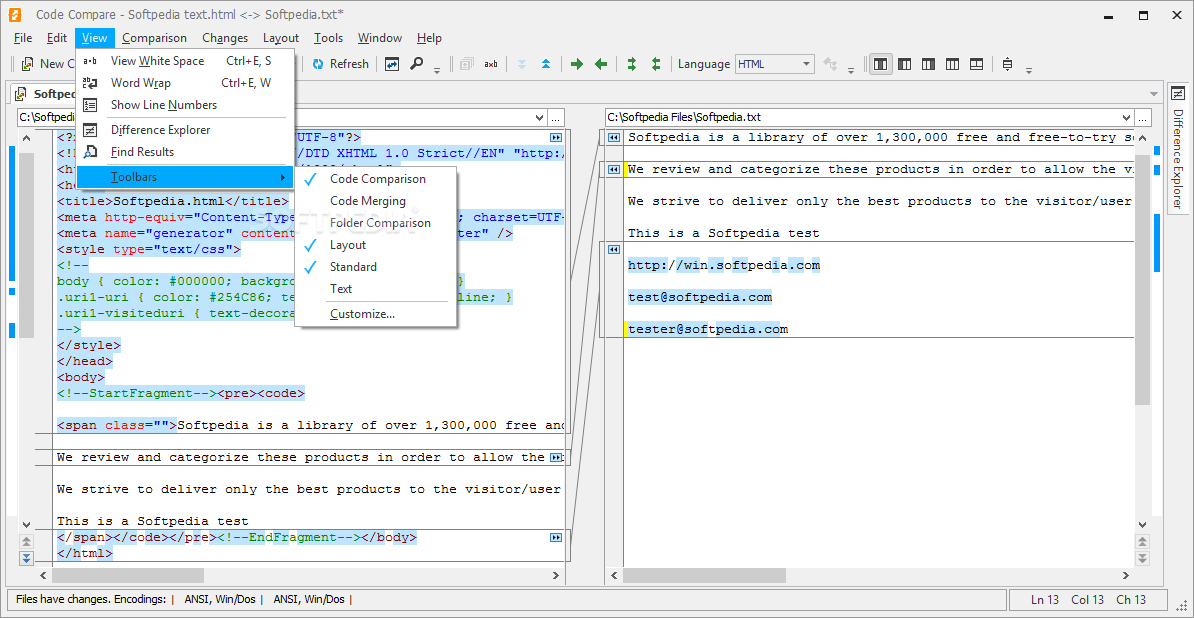Expand the left file path dropdown
Screen dimensions: 1194x618
(539, 118)
